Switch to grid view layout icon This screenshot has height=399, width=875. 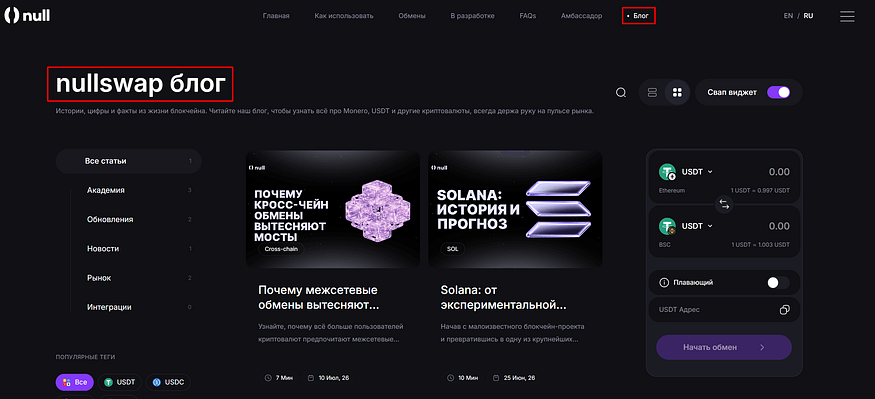tap(677, 93)
